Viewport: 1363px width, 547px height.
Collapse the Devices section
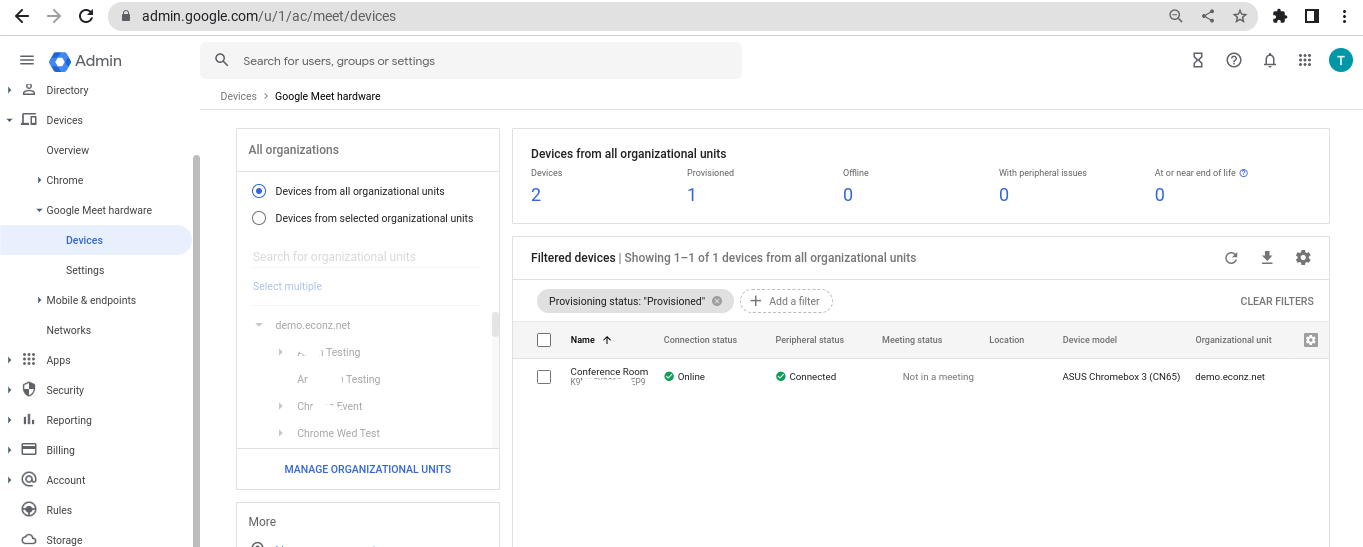[x=9, y=120]
